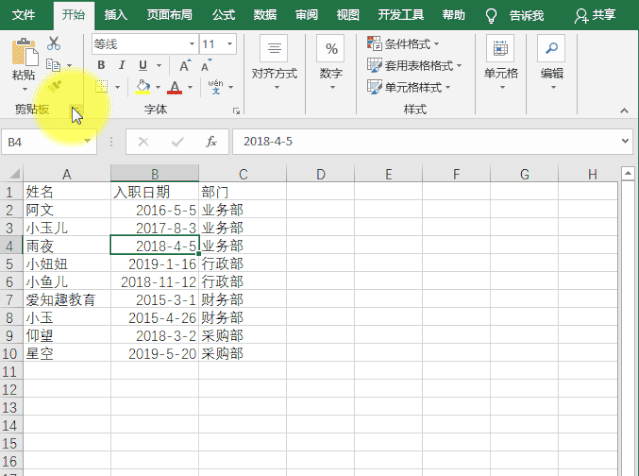The height and width of the screenshot is (476, 639).
Task: Select row 7 header
Action: [10, 300]
